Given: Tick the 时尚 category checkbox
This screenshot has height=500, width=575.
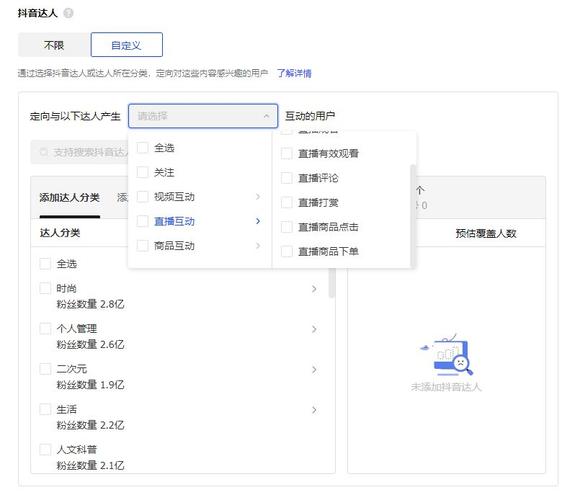Looking at the screenshot, I should [45, 288].
